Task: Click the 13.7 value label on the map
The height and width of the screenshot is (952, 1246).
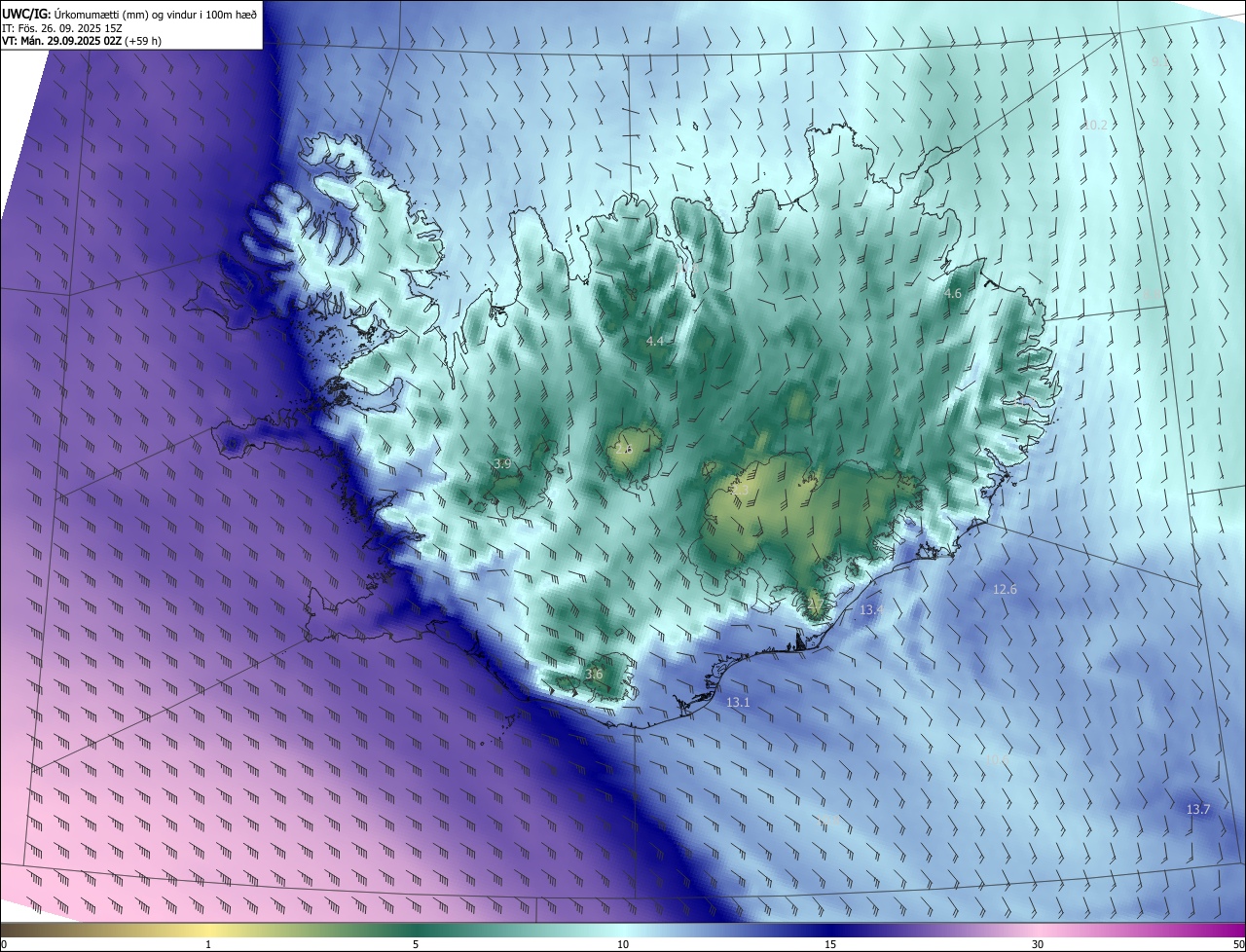Action: (1197, 809)
